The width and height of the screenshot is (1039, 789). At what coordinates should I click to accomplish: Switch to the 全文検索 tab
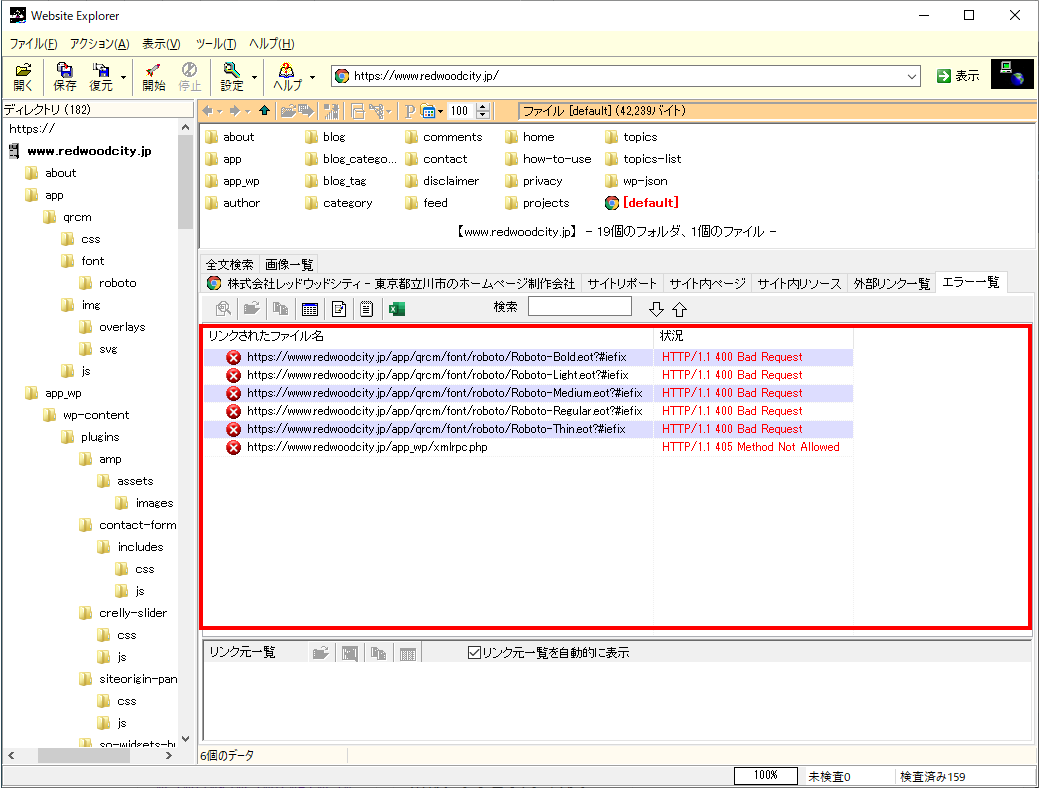229,264
